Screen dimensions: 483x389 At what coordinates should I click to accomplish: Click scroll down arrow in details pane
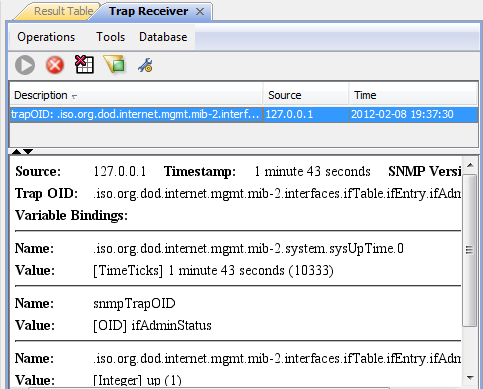[x=470, y=378]
